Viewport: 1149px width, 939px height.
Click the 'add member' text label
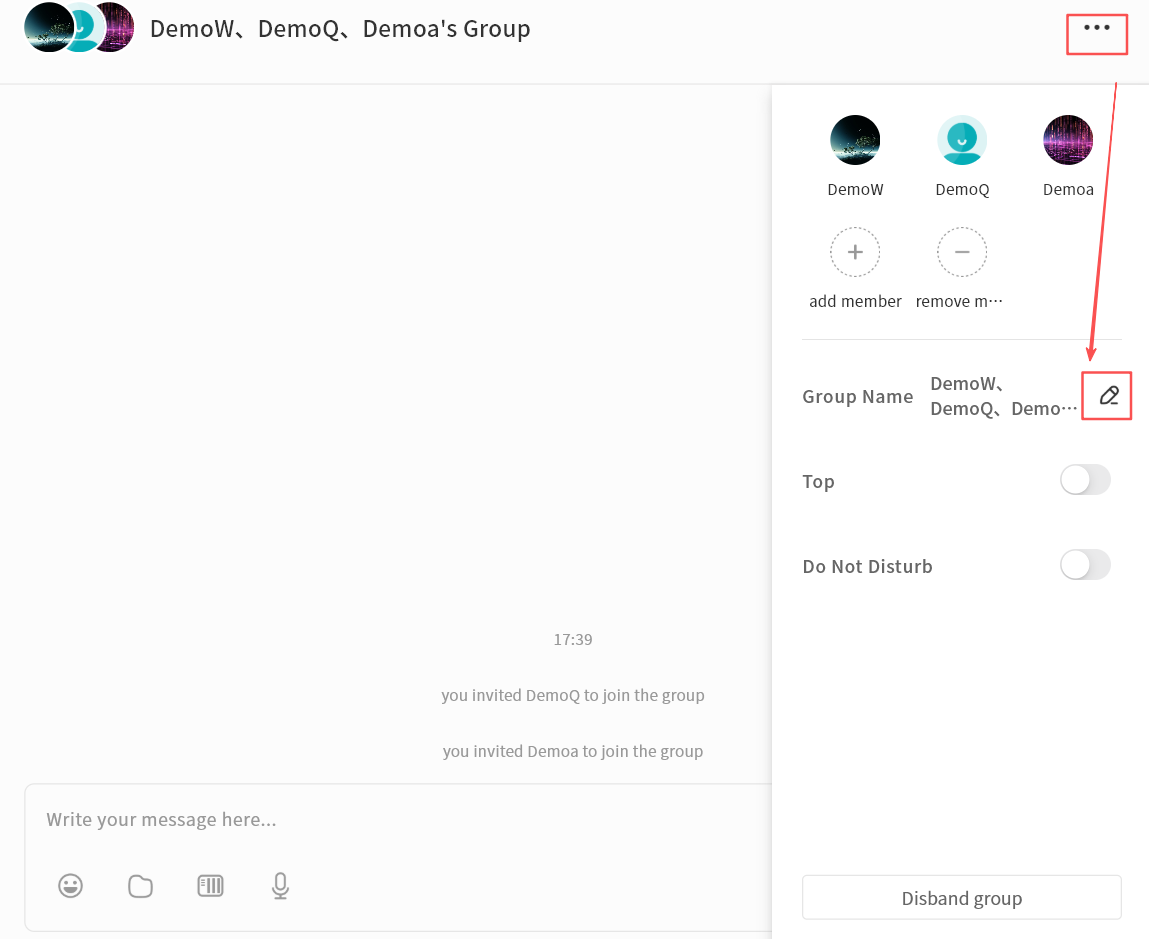855,301
